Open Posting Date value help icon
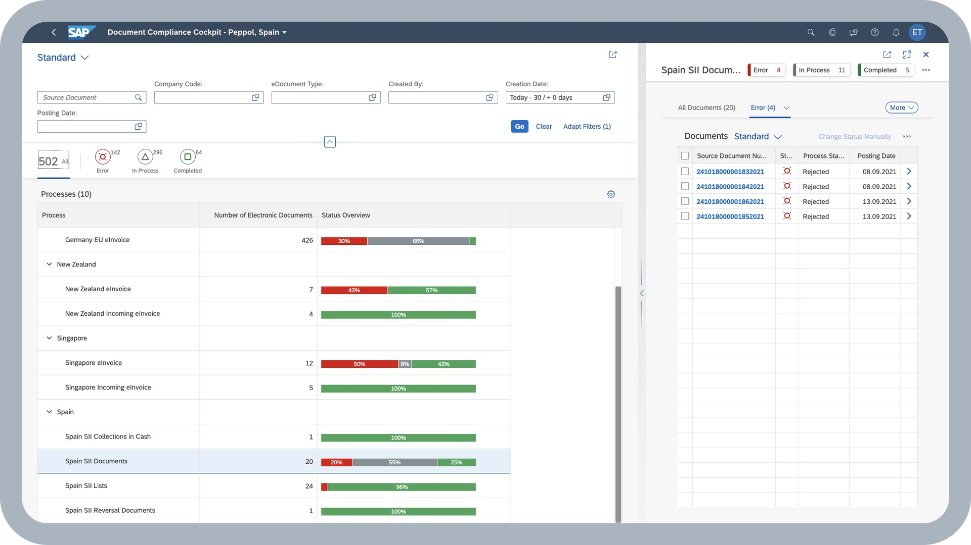Viewport: 971px width, 545px height. 139,126
